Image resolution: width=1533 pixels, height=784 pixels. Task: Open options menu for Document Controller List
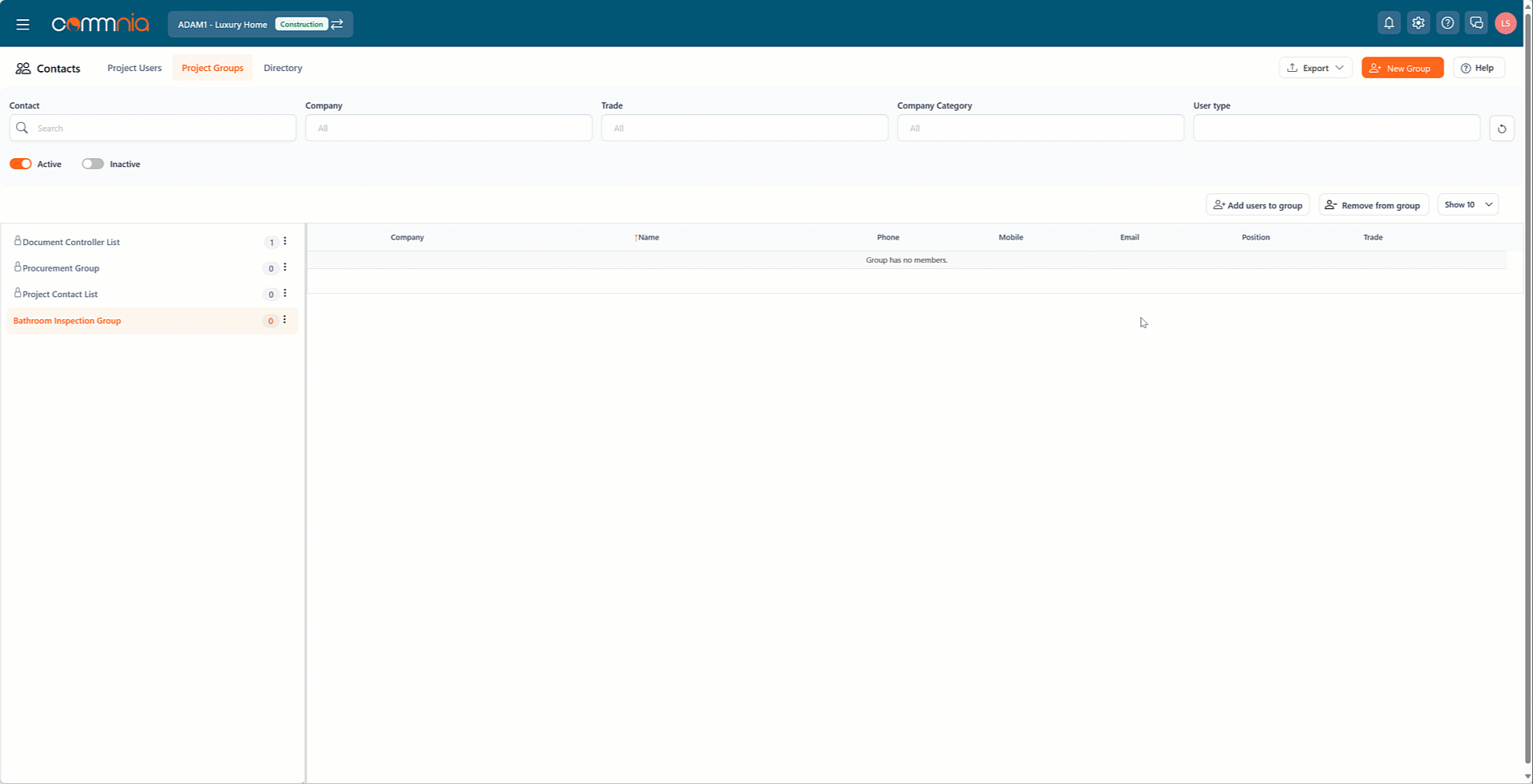[x=285, y=241]
